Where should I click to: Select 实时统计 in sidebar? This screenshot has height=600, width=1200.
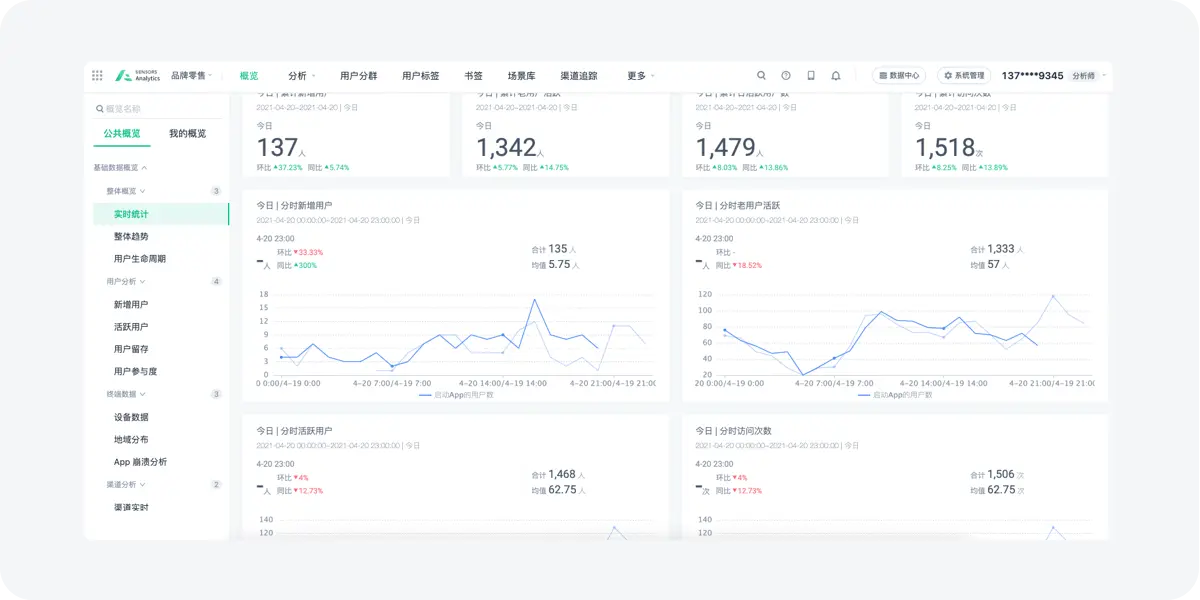[160, 214]
